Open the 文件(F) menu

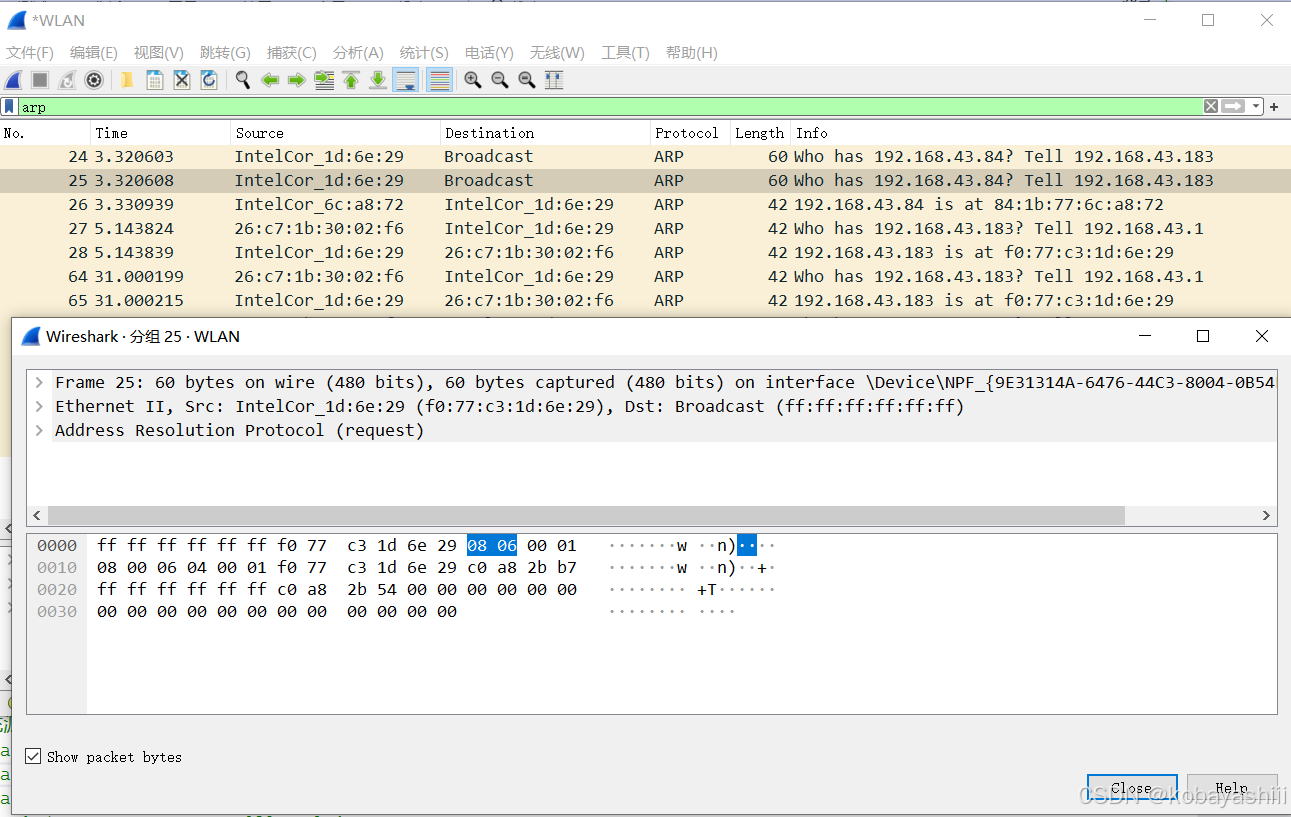click(30, 53)
